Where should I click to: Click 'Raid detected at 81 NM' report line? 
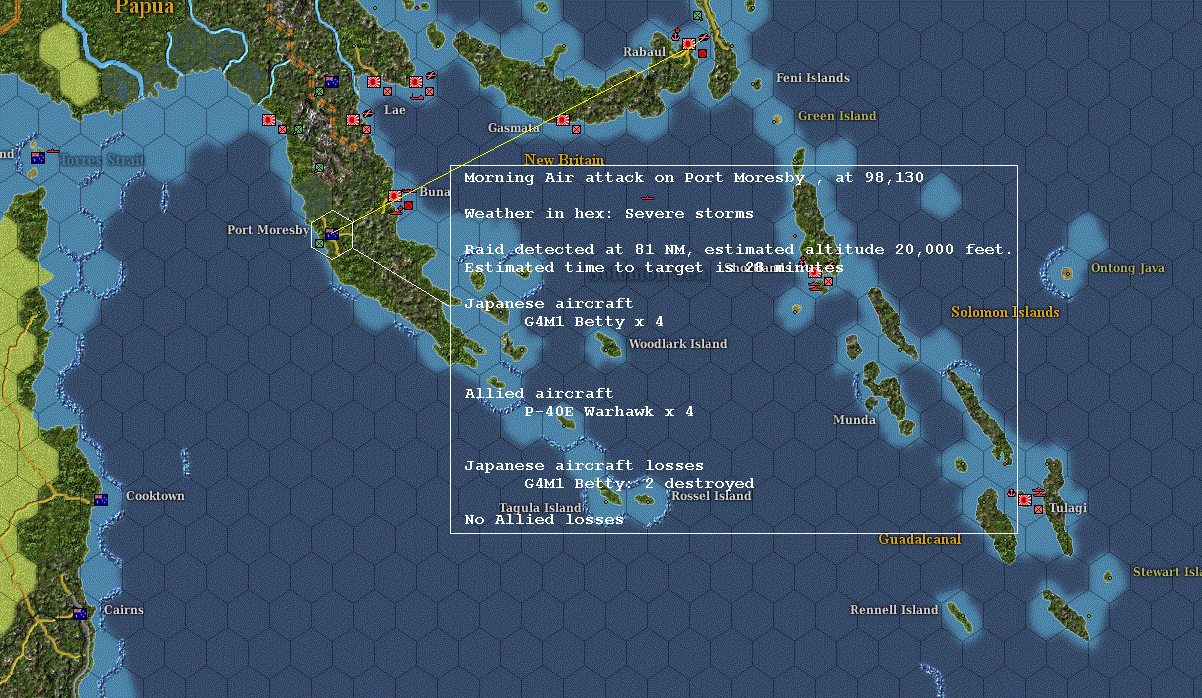[739, 250]
